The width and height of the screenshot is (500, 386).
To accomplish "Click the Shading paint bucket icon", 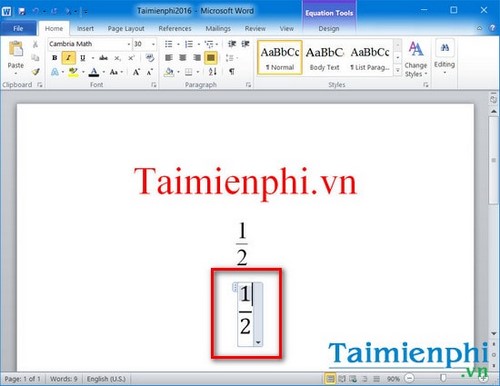I will click(169, 72).
